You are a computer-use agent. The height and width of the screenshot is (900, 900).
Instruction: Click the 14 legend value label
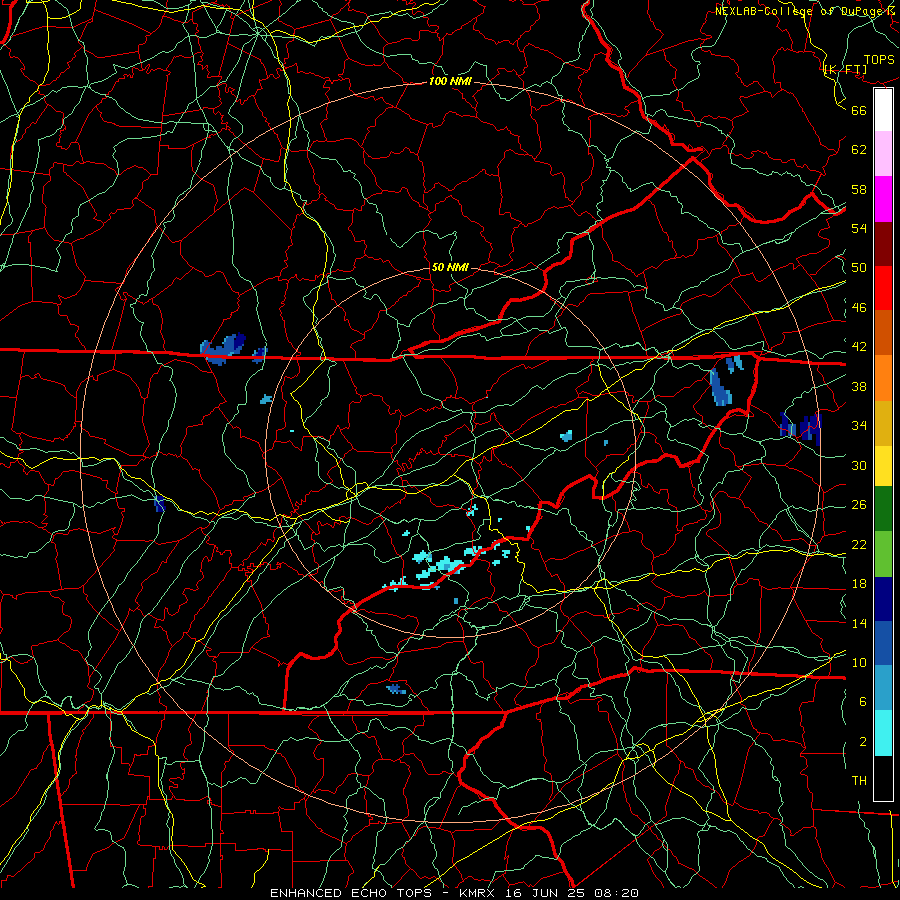pyautogui.click(x=859, y=623)
